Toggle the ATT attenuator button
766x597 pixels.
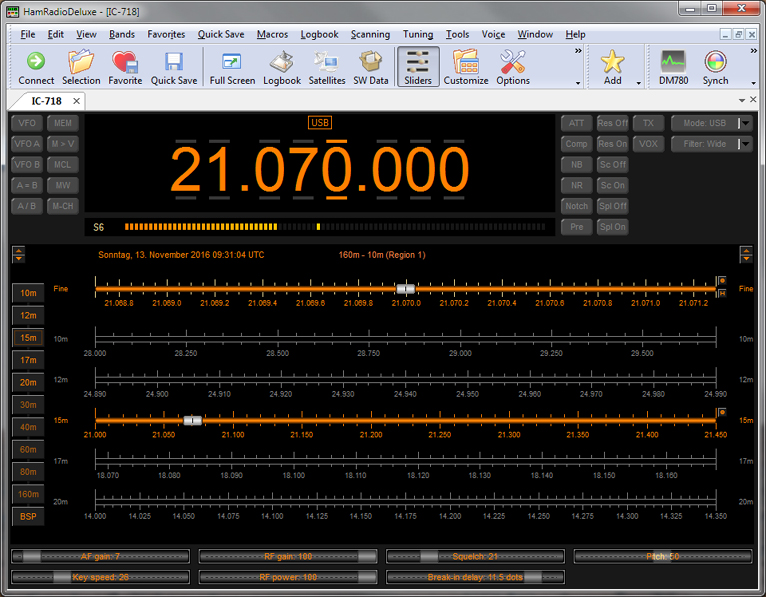[x=576, y=123]
